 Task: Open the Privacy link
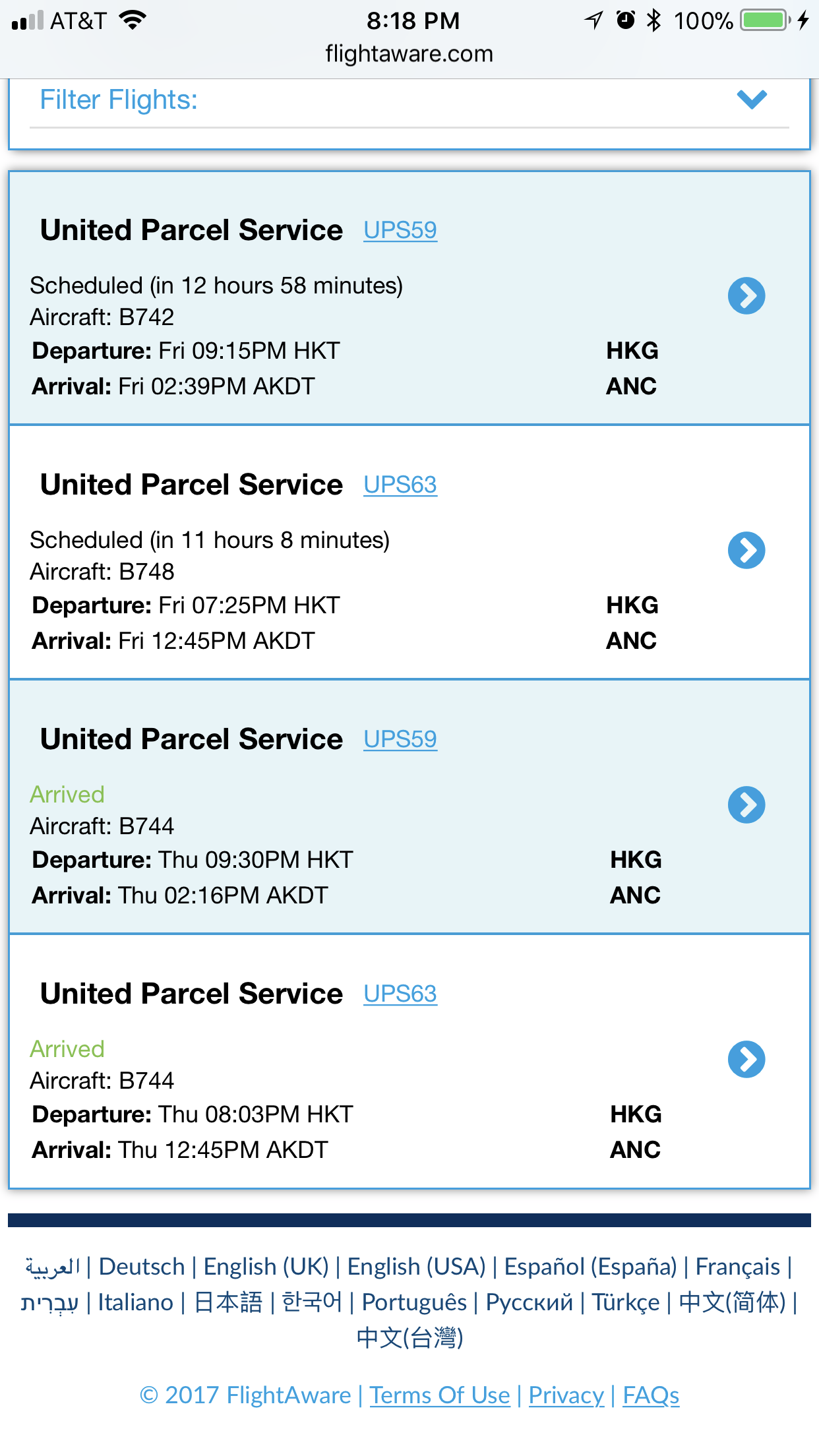pyautogui.click(x=566, y=1395)
